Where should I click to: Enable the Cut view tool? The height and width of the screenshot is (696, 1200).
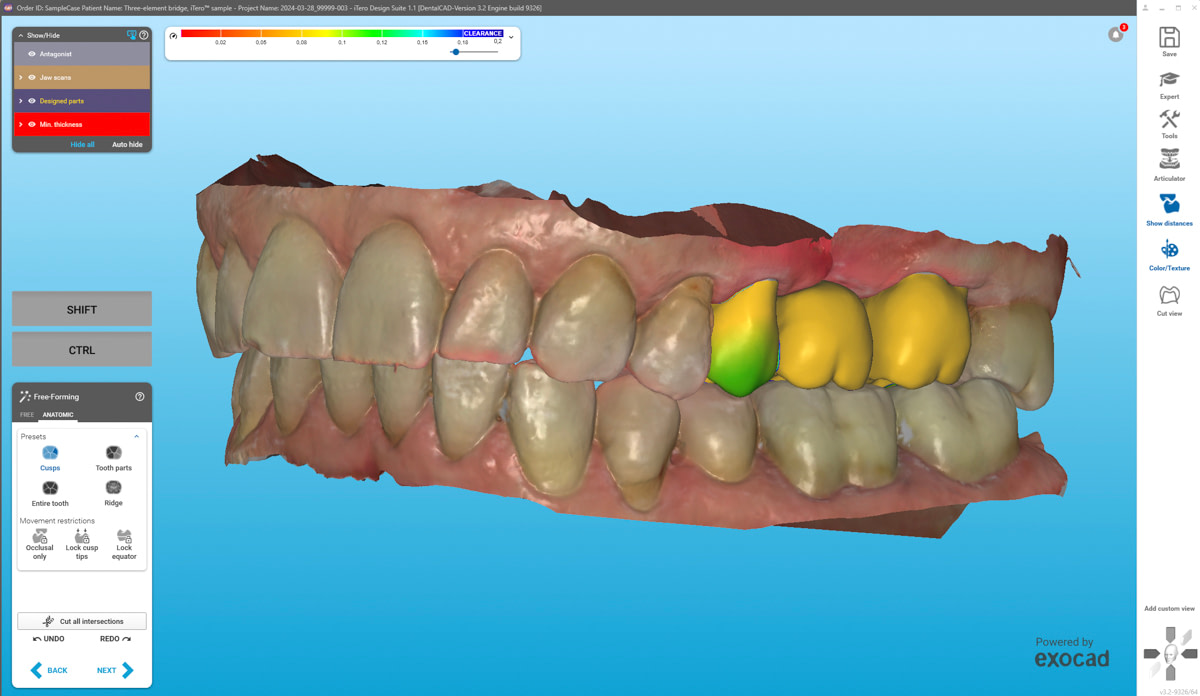point(1169,298)
